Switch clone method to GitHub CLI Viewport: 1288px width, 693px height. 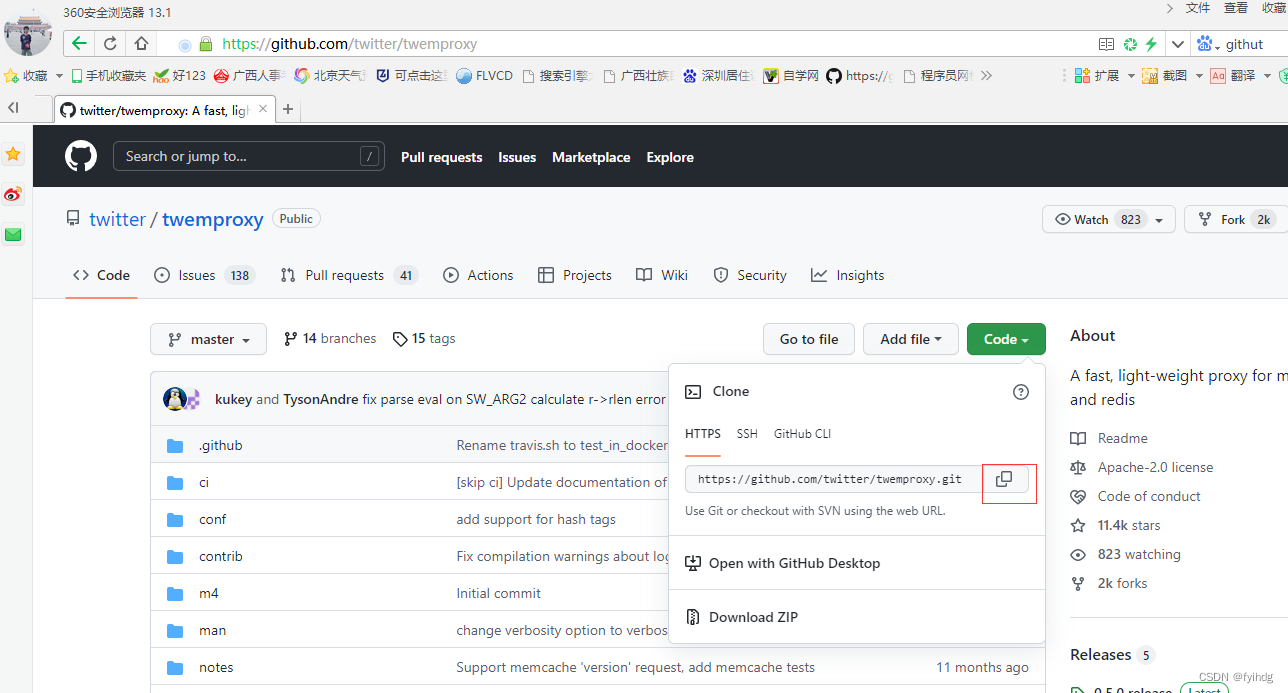pos(802,433)
